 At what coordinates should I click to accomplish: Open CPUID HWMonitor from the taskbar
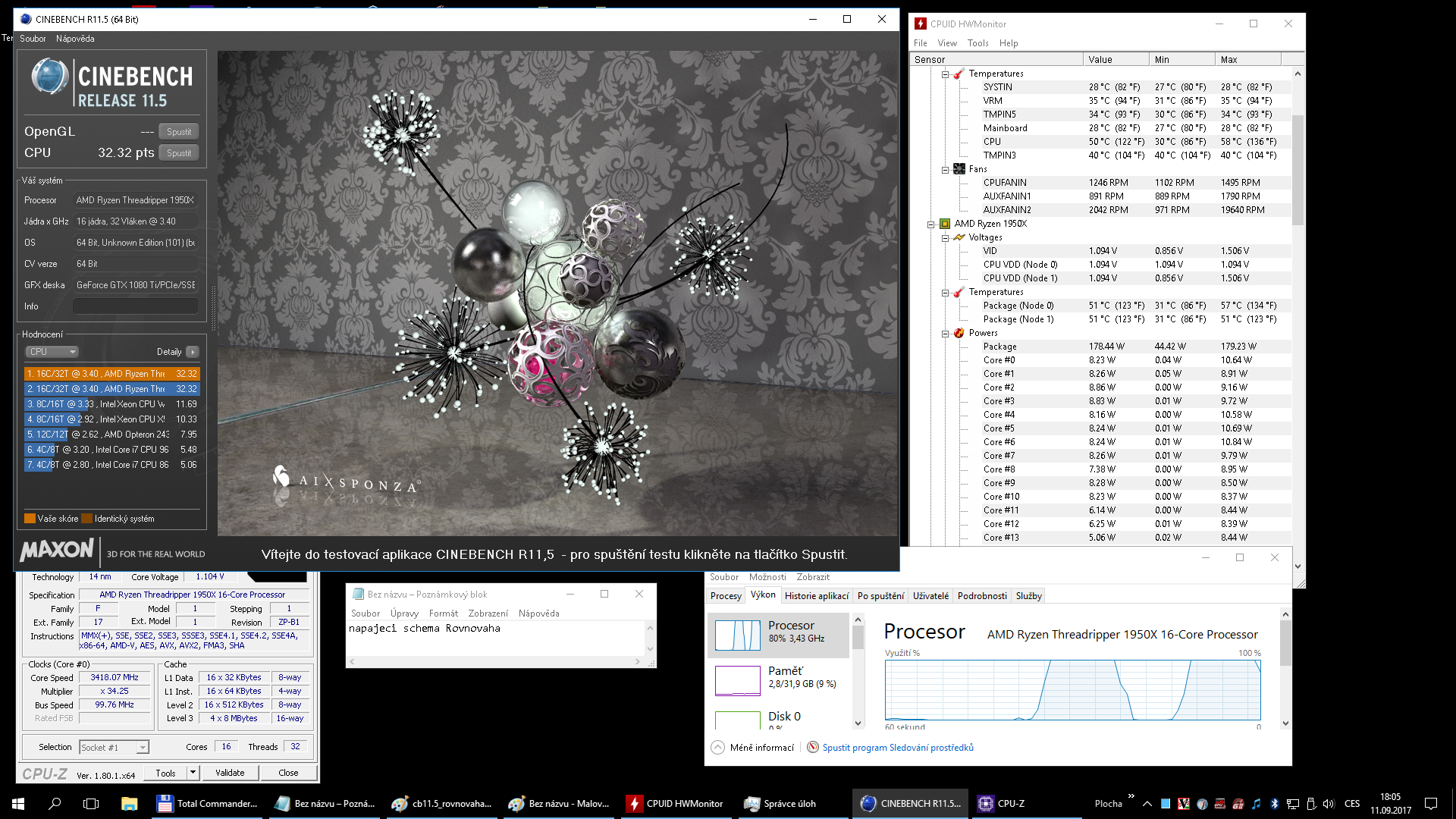[x=675, y=803]
